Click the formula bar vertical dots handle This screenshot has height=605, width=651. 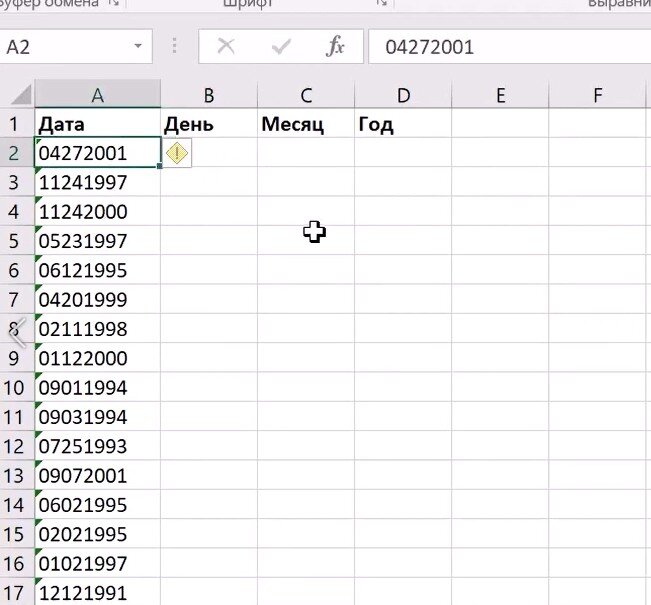[175, 46]
